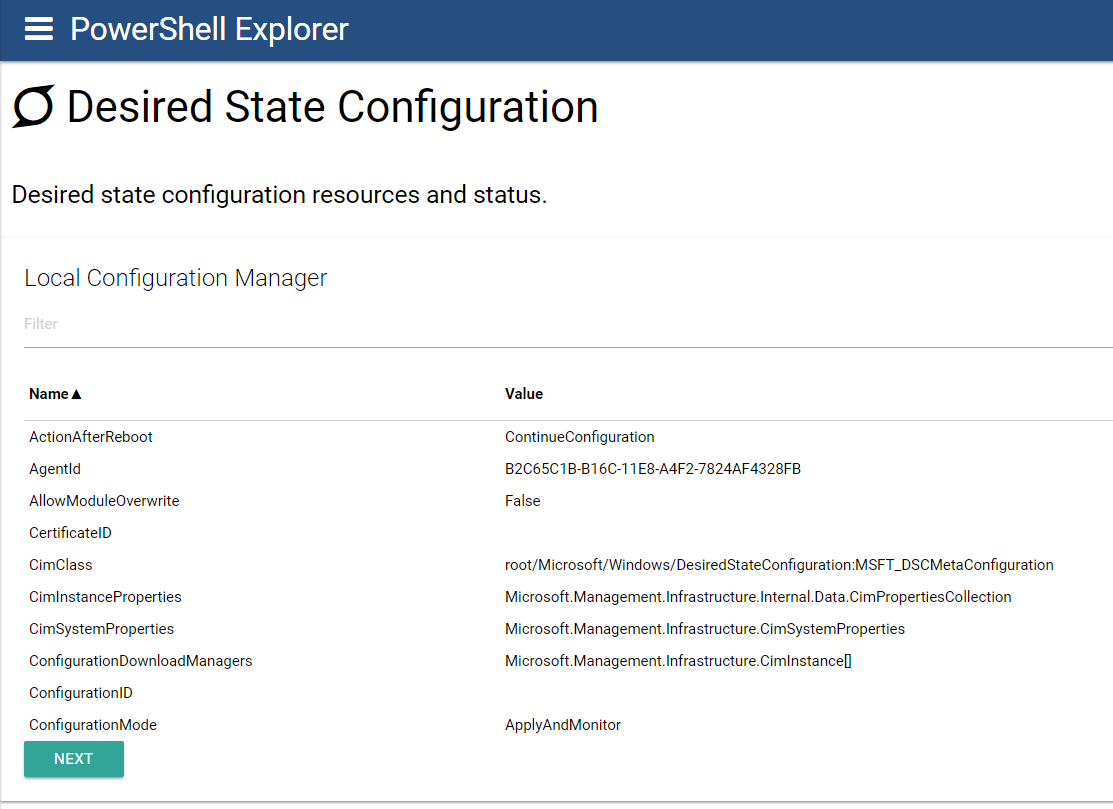Image resolution: width=1113 pixels, height=809 pixels.
Task: Click the resources and status description text
Action: click(279, 194)
